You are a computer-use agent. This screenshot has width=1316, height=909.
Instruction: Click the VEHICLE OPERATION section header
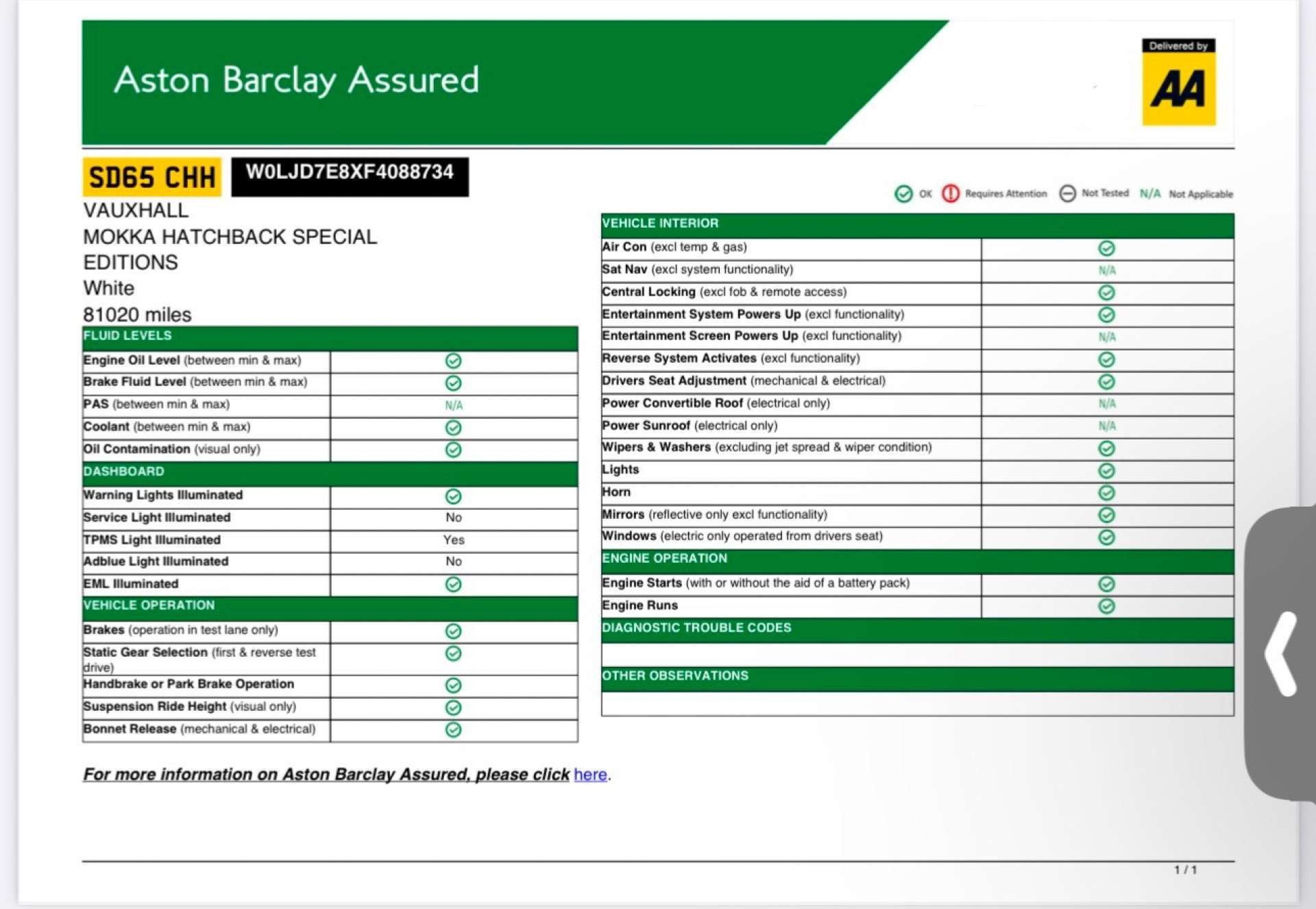click(x=330, y=608)
